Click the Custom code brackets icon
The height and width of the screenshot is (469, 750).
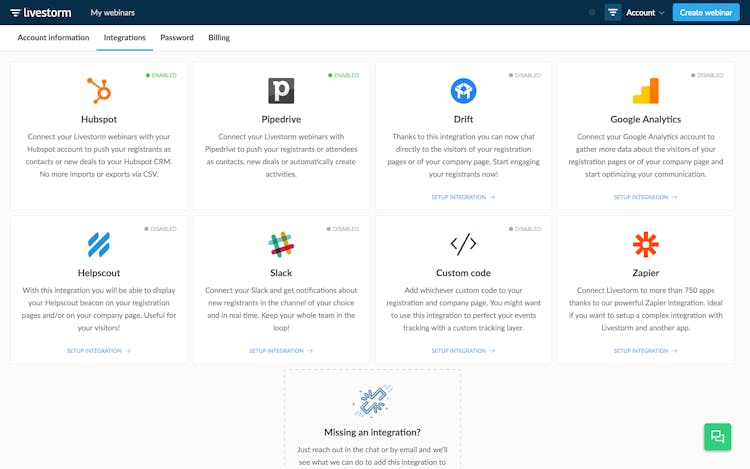point(463,244)
